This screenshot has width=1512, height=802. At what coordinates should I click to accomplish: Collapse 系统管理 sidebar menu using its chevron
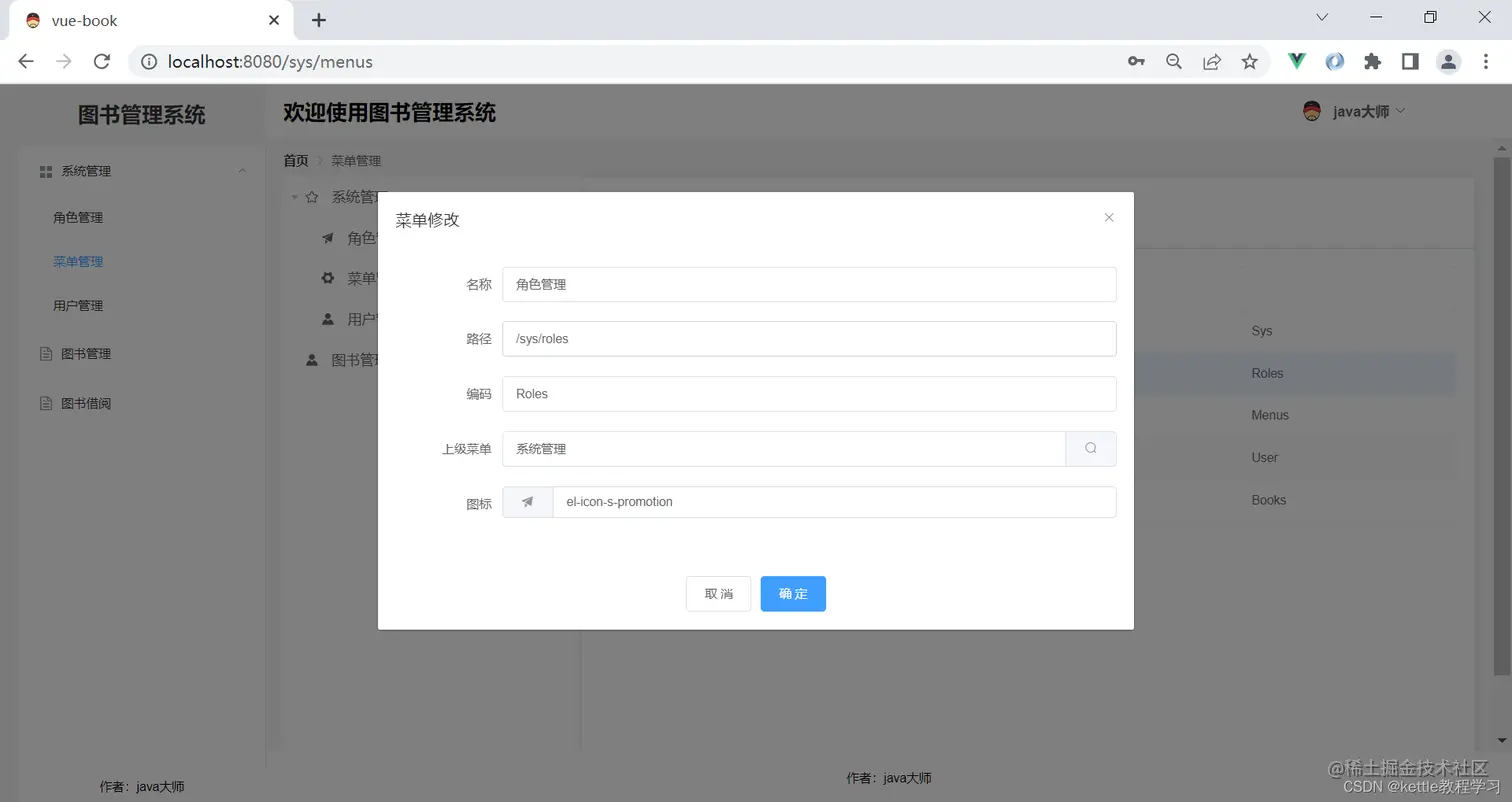point(241,171)
